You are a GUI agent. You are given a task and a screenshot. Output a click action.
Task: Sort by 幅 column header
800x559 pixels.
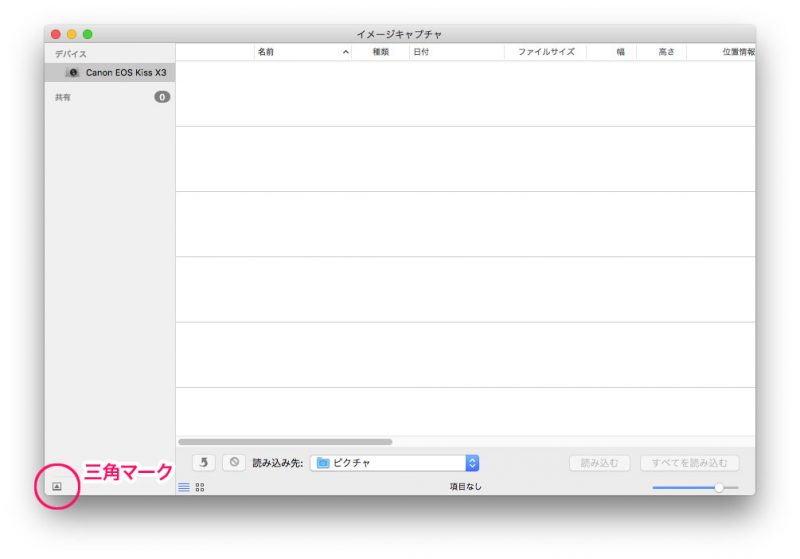tap(612, 52)
